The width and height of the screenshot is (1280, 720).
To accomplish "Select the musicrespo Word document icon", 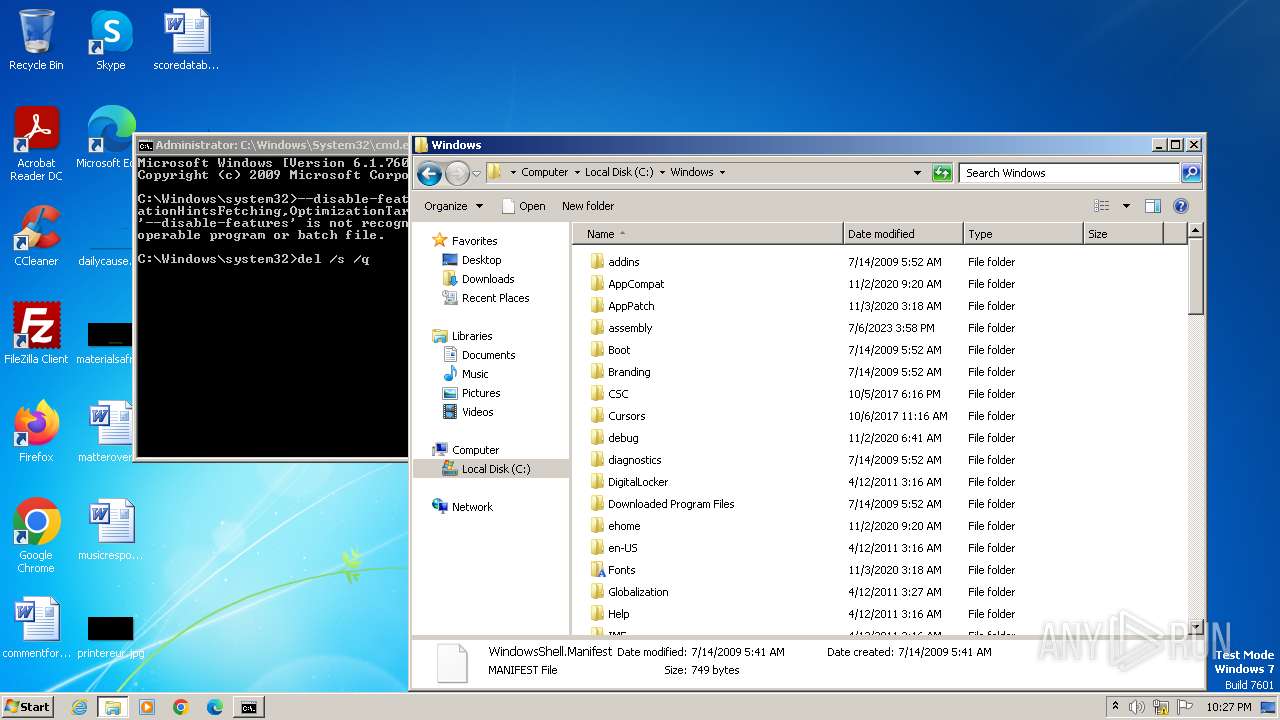I will [x=110, y=530].
